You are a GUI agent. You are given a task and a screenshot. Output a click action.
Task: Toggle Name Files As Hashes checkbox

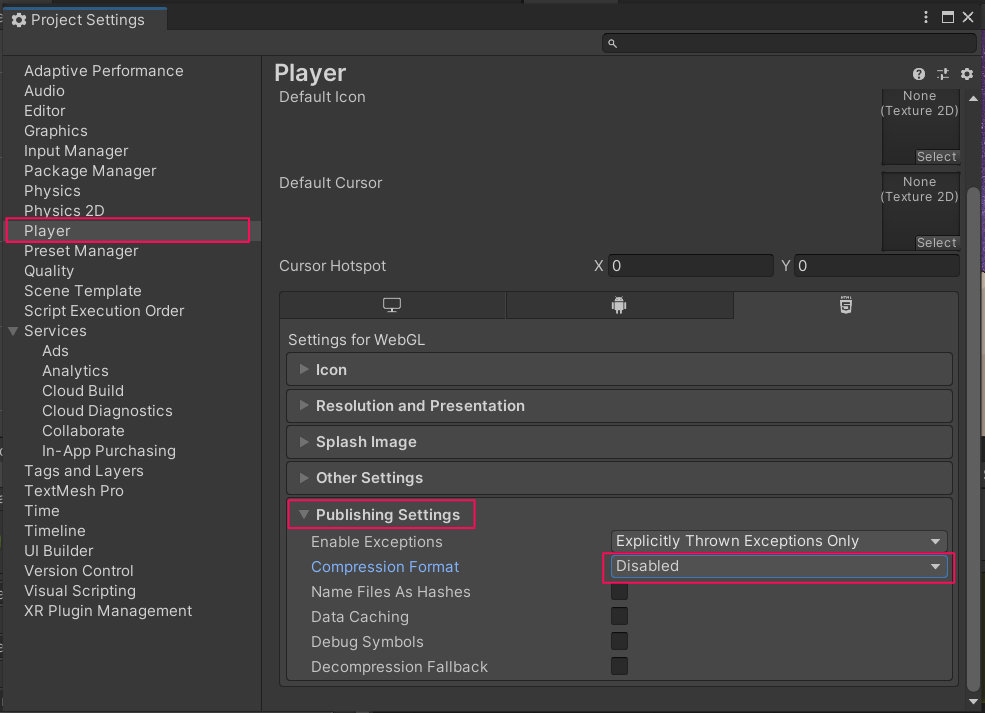[619, 591]
